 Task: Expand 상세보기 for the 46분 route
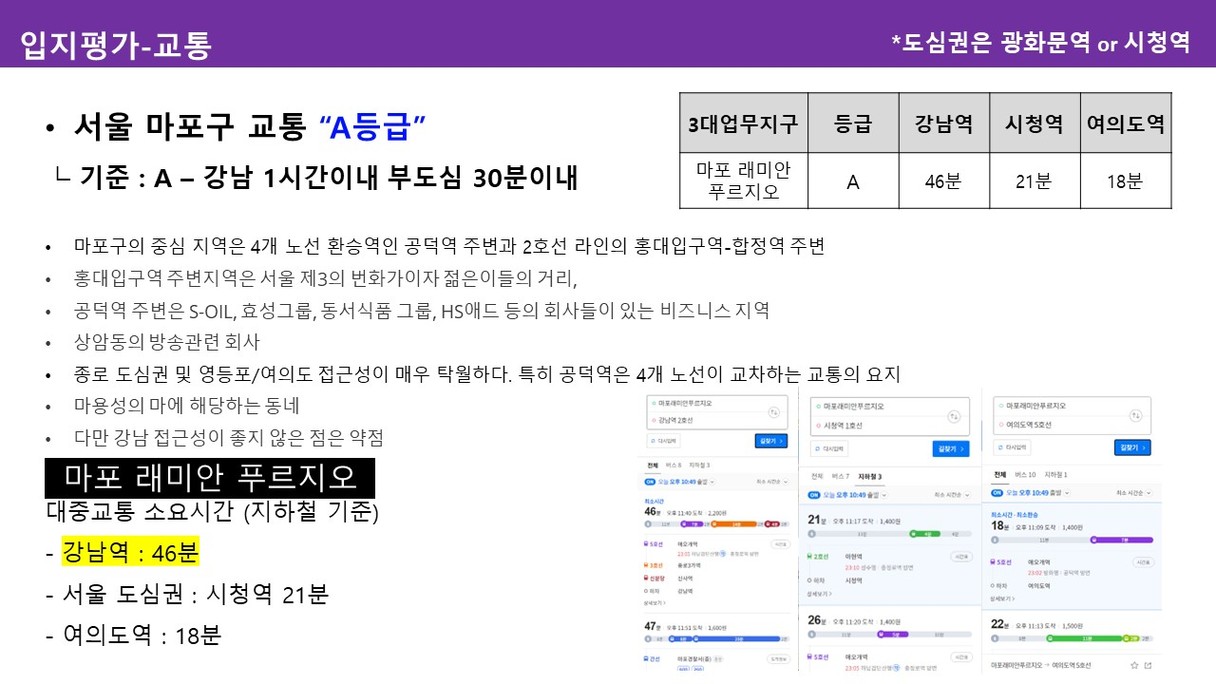point(653,603)
